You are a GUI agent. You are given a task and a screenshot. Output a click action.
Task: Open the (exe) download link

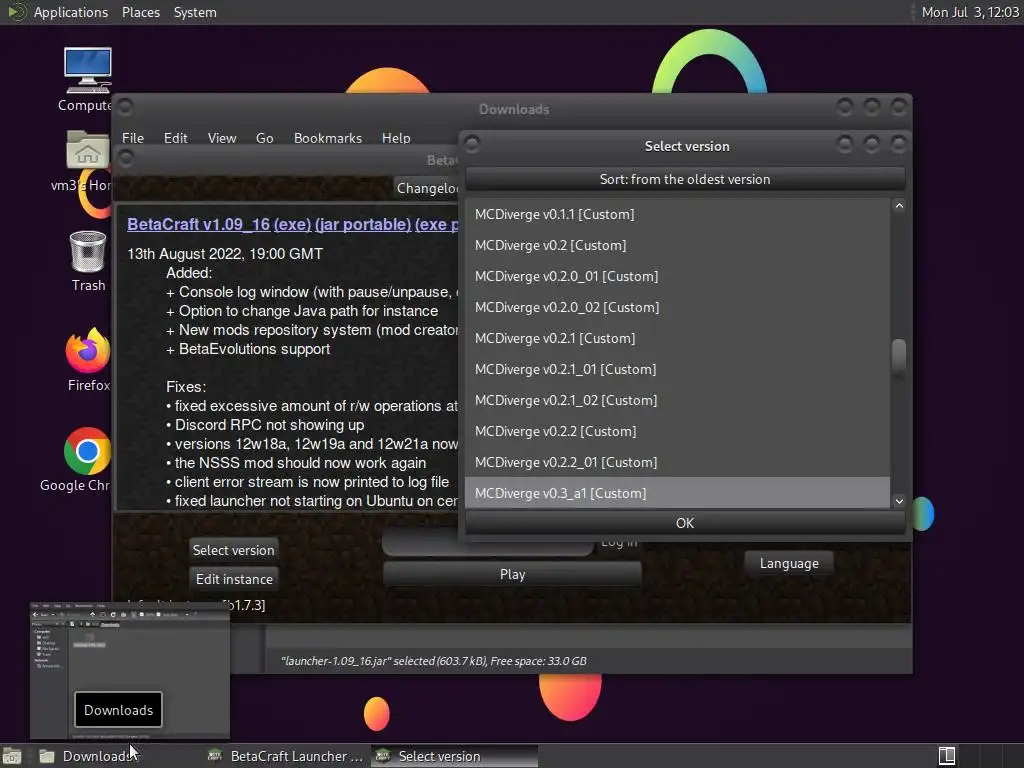point(292,224)
